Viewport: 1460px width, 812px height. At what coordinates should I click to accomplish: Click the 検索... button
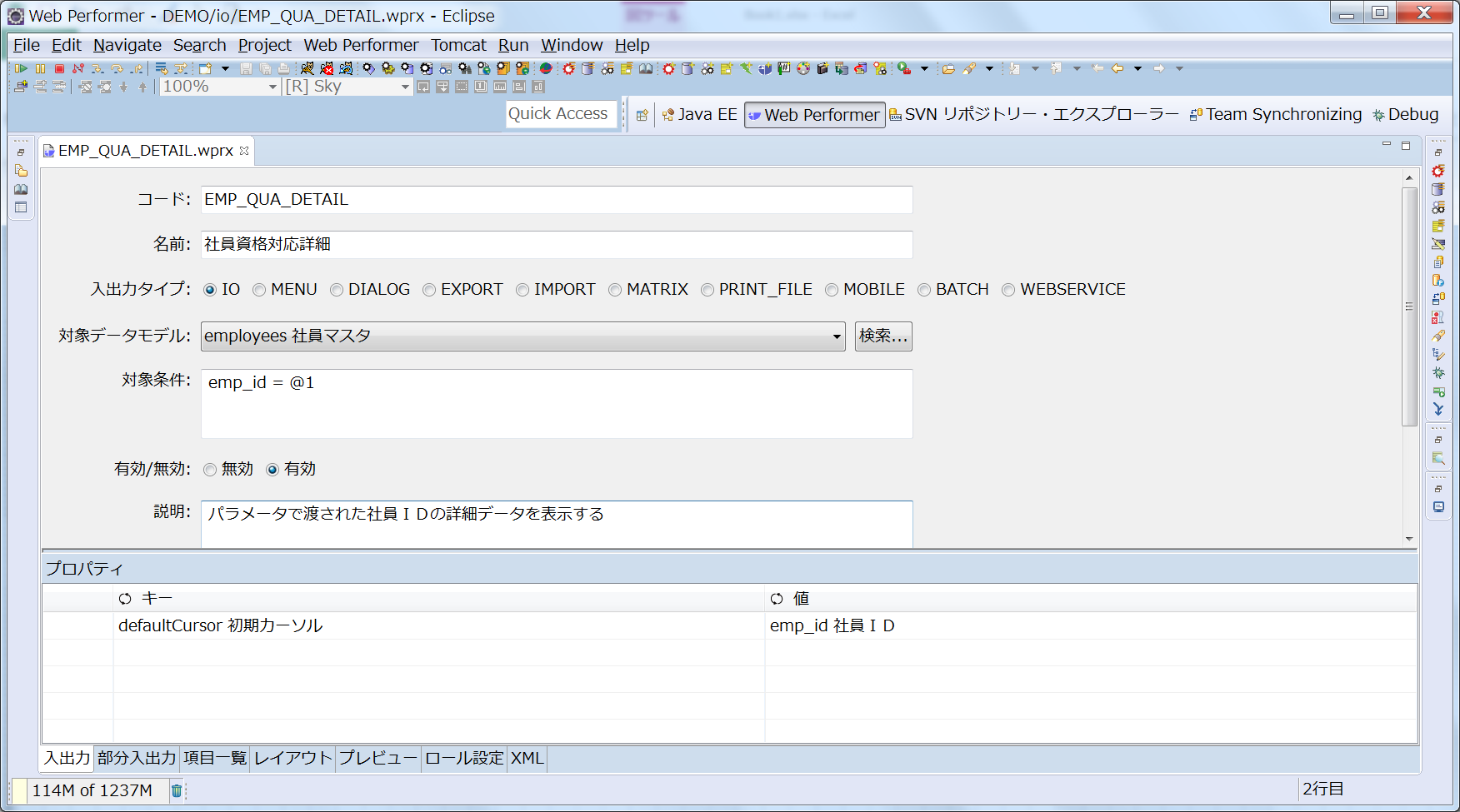tap(882, 336)
